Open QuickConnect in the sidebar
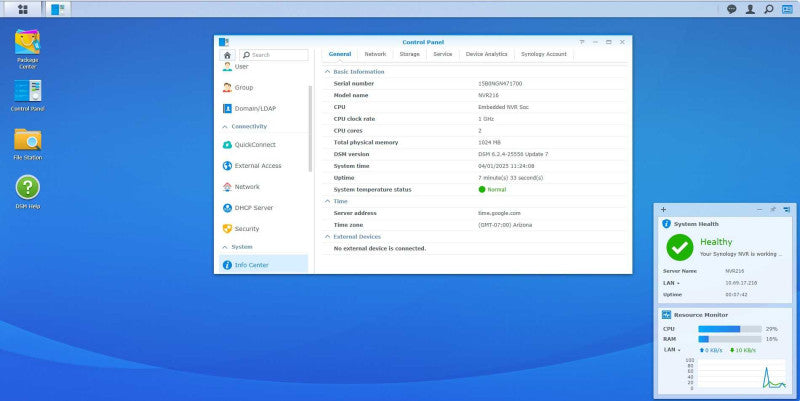Image resolution: width=800 pixels, height=401 pixels. [x=264, y=145]
